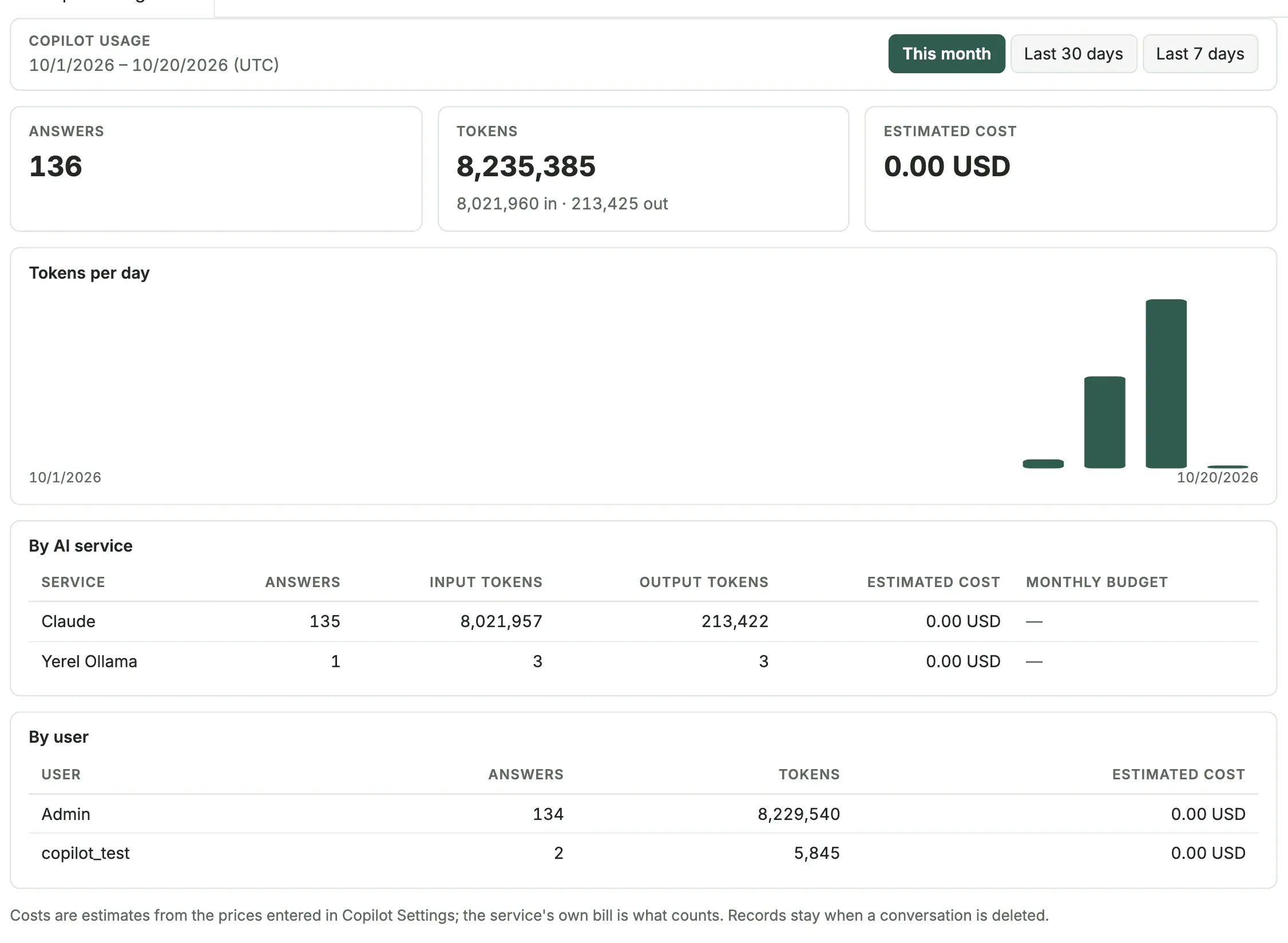Click the USER column header
This screenshot has height=943, width=1288.
click(61, 775)
